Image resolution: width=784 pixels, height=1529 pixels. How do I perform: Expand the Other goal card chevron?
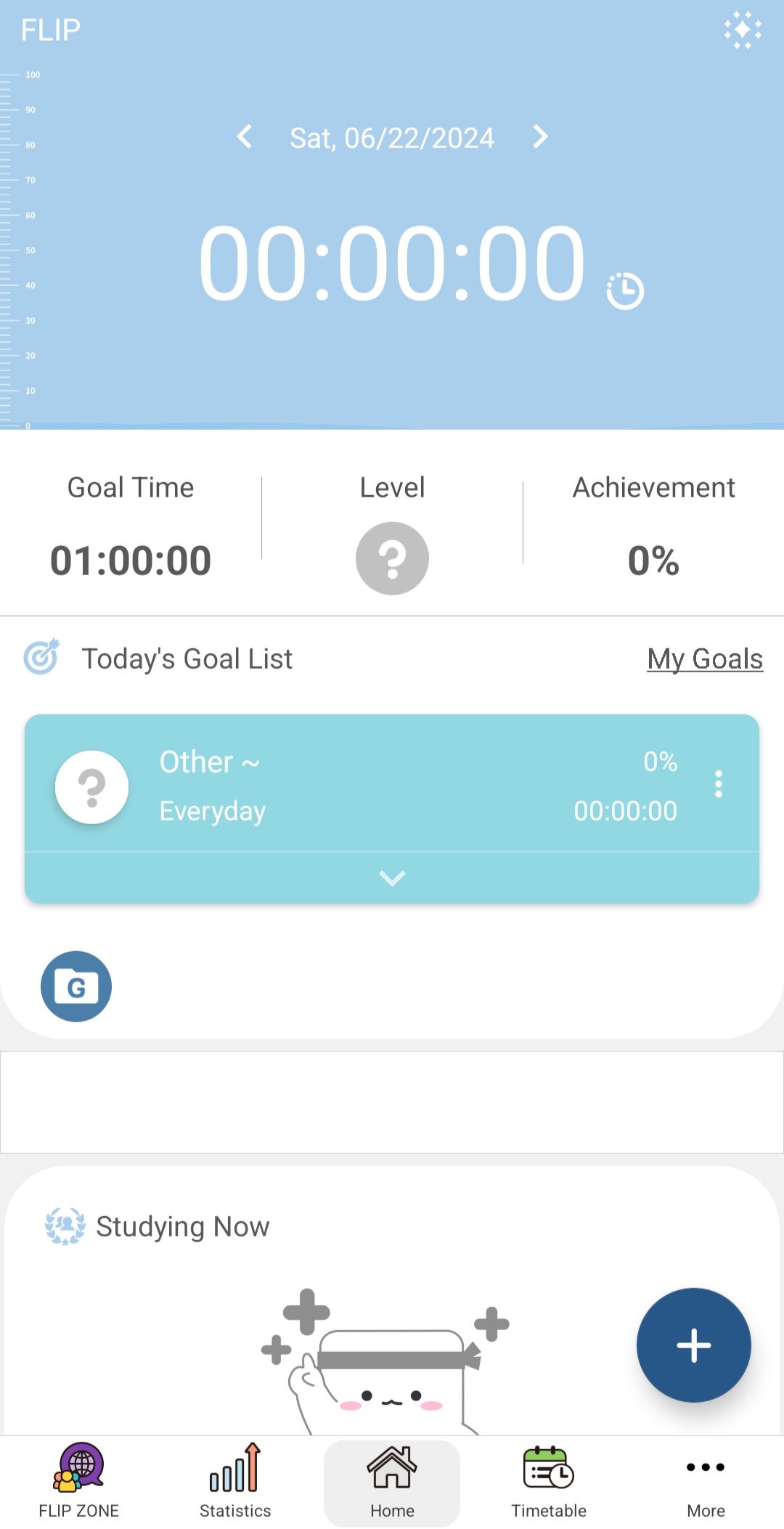click(392, 878)
